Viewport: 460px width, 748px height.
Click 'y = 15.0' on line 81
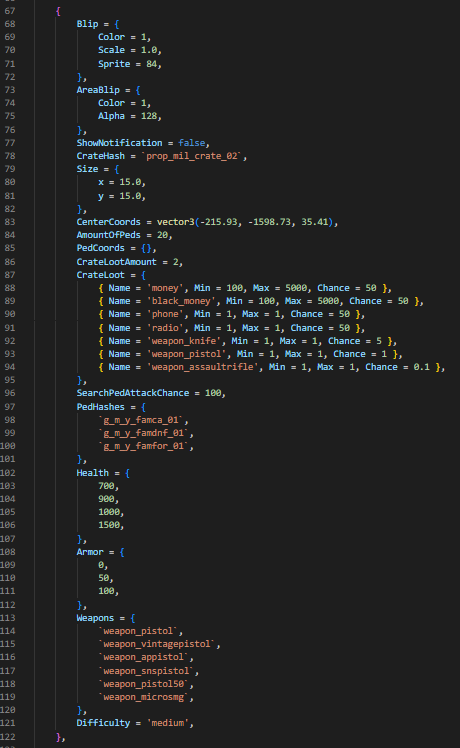(x=120, y=196)
